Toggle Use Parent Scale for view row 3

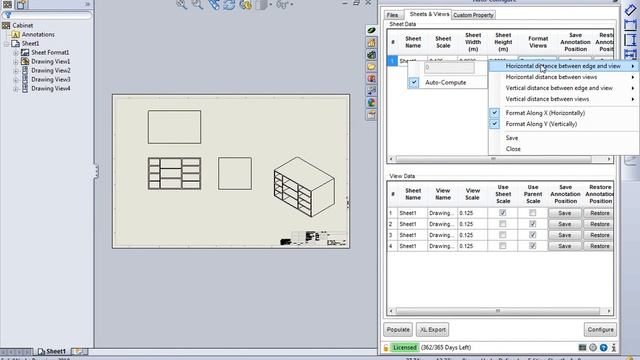click(x=532, y=235)
